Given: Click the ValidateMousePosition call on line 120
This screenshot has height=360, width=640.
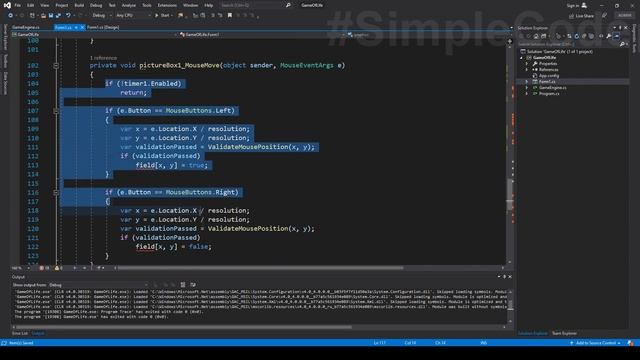Looking at the screenshot, I should coord(248,229).
